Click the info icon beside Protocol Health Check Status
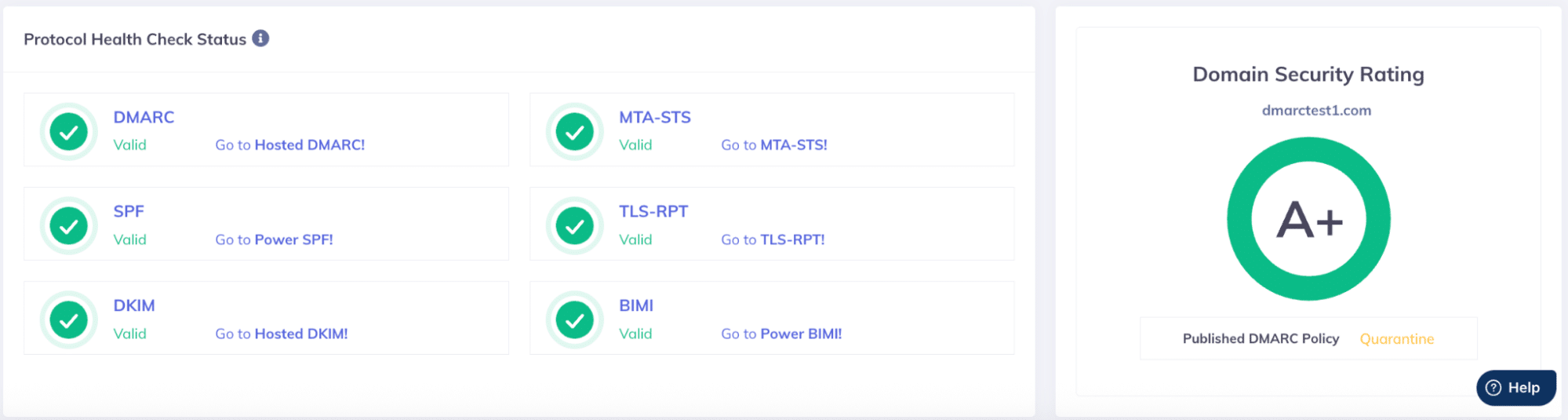The width and height of the screenshot is (1568, 420). [260, 38]
